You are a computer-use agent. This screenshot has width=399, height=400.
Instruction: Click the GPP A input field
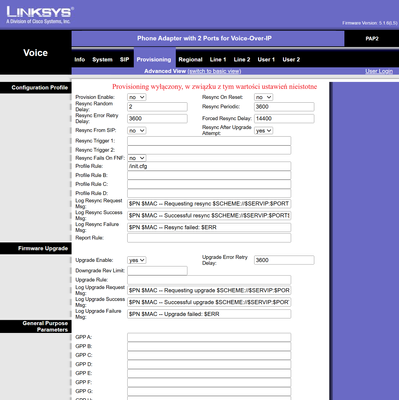click(209, 337)
